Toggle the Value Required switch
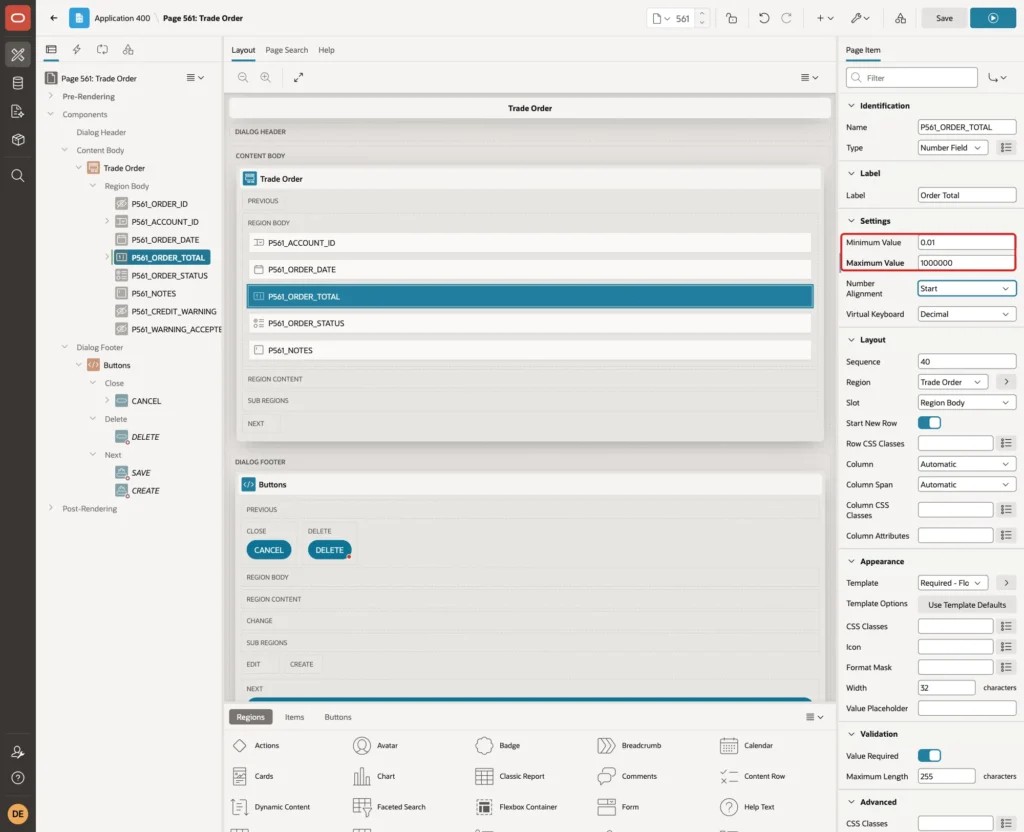 click(929, 756)
